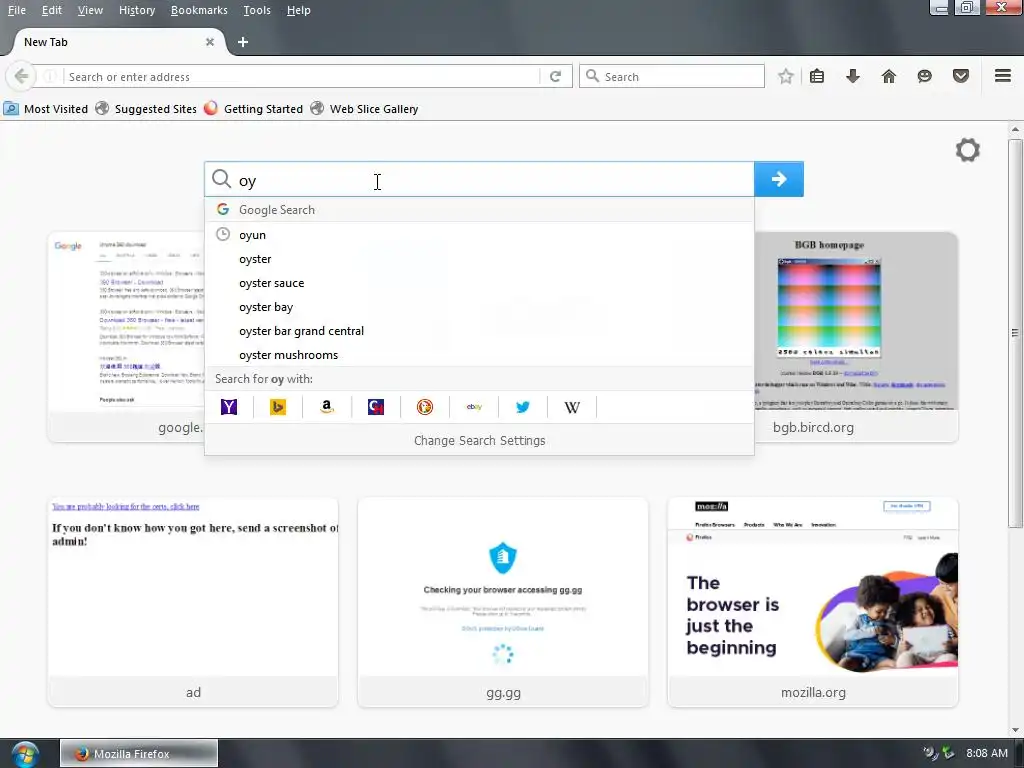Open History menu

tap(136, 10)
